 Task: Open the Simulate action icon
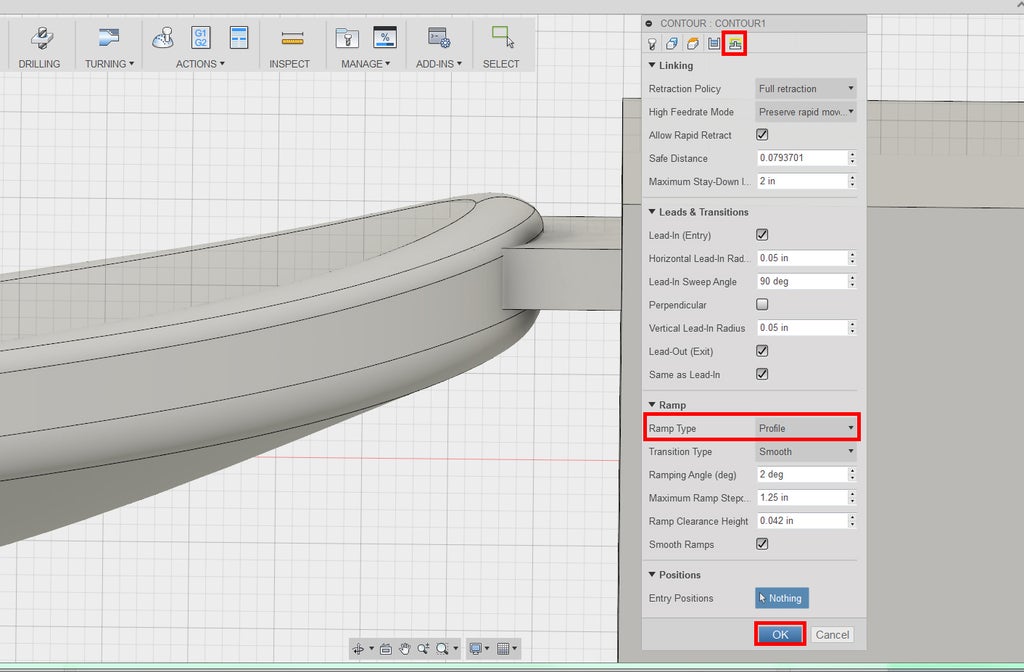pyautogui.click(x=163, y=38)
